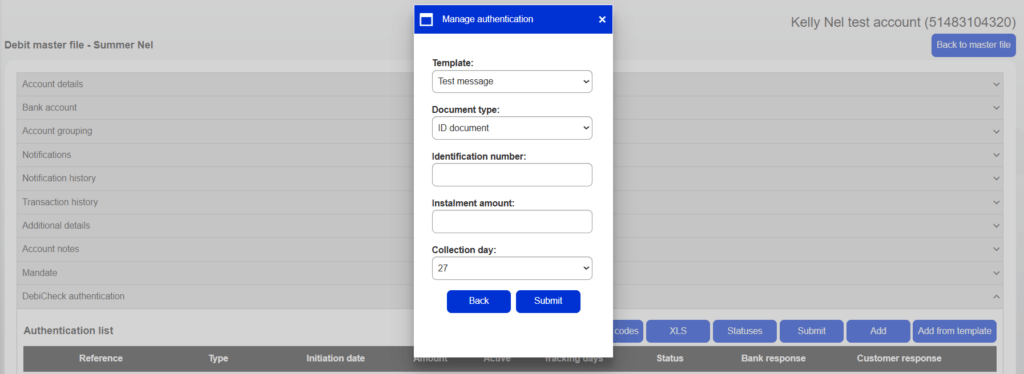
Task: Click the chevron on Account grouping row
Action: 996,132
